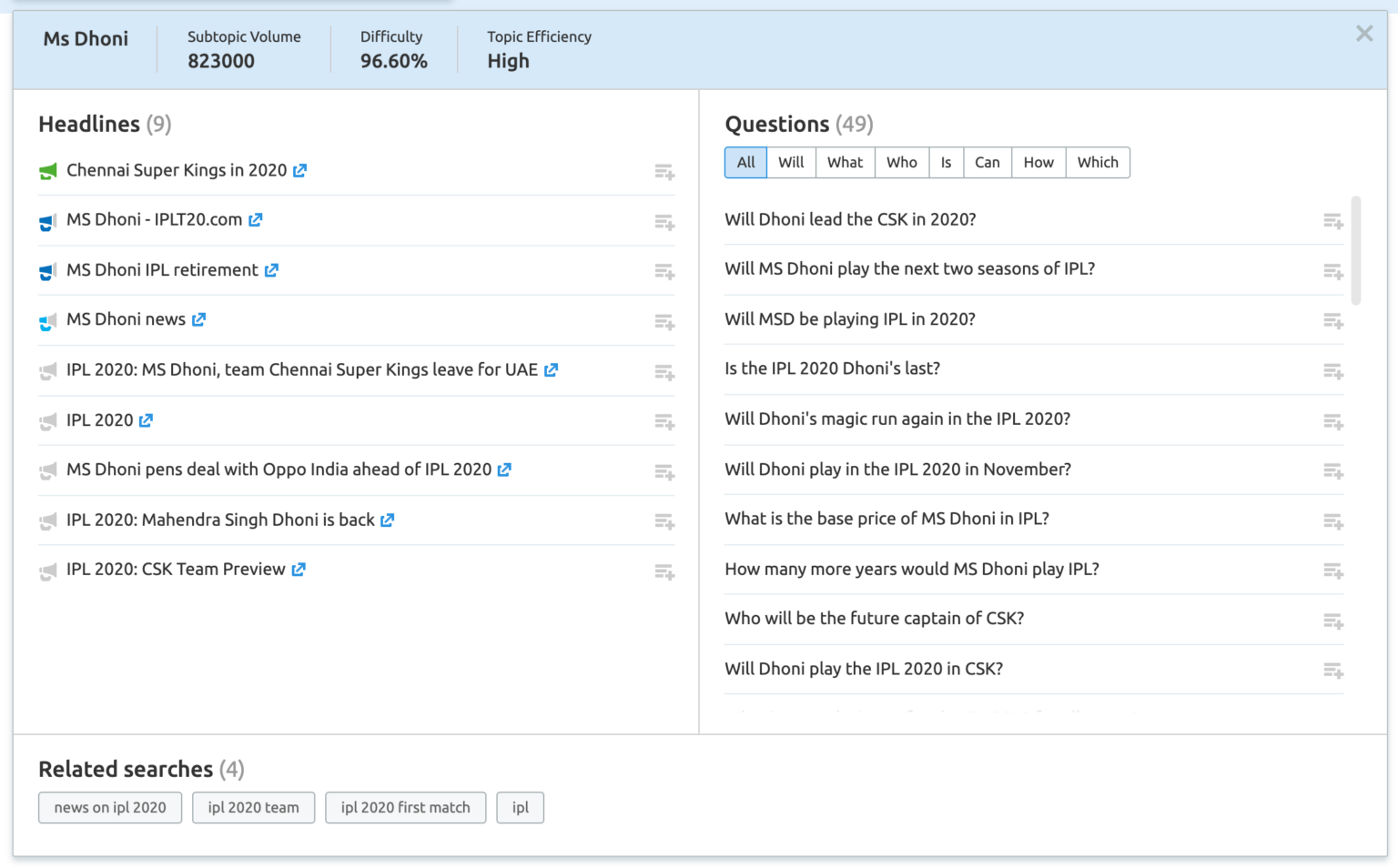Add 'Will Dhoni lead the CSK in 2020?' to favorites
This screenshot has width=1398, height=868.
pos(1332,221)
